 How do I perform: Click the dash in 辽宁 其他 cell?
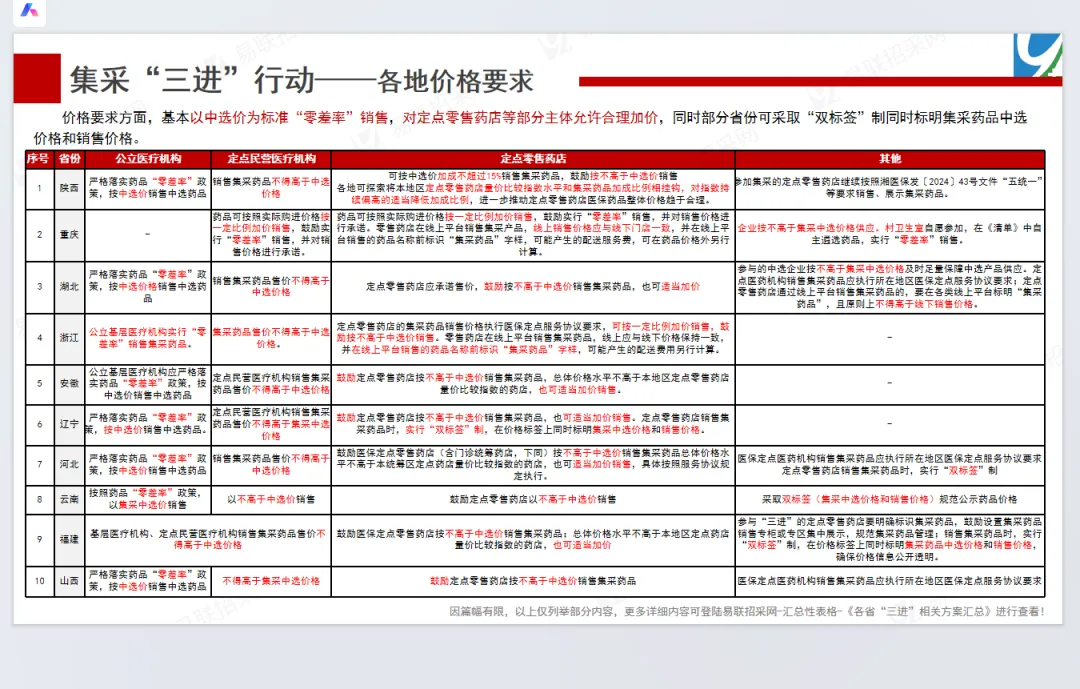(890, 424)
